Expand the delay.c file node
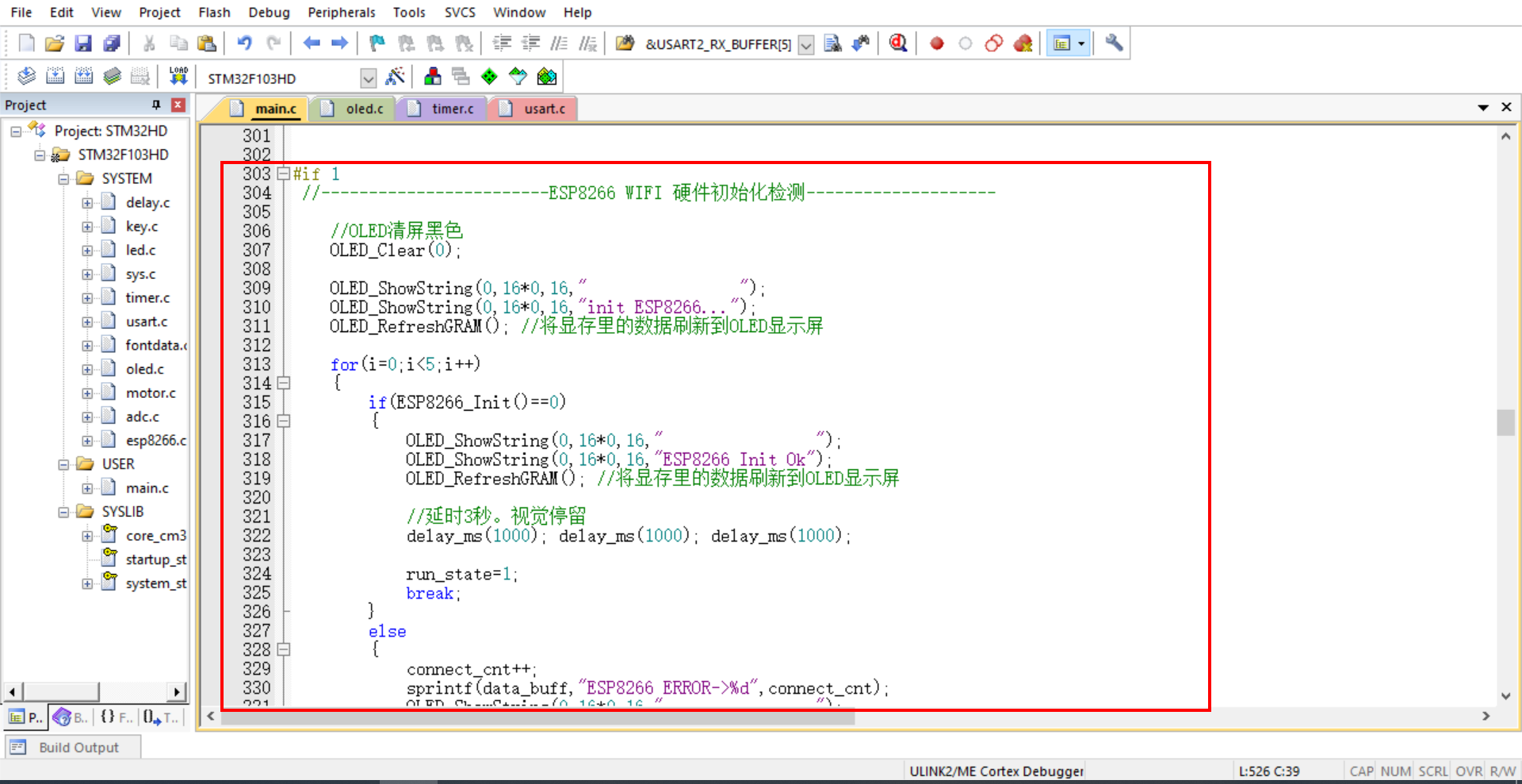 point(87,203)
